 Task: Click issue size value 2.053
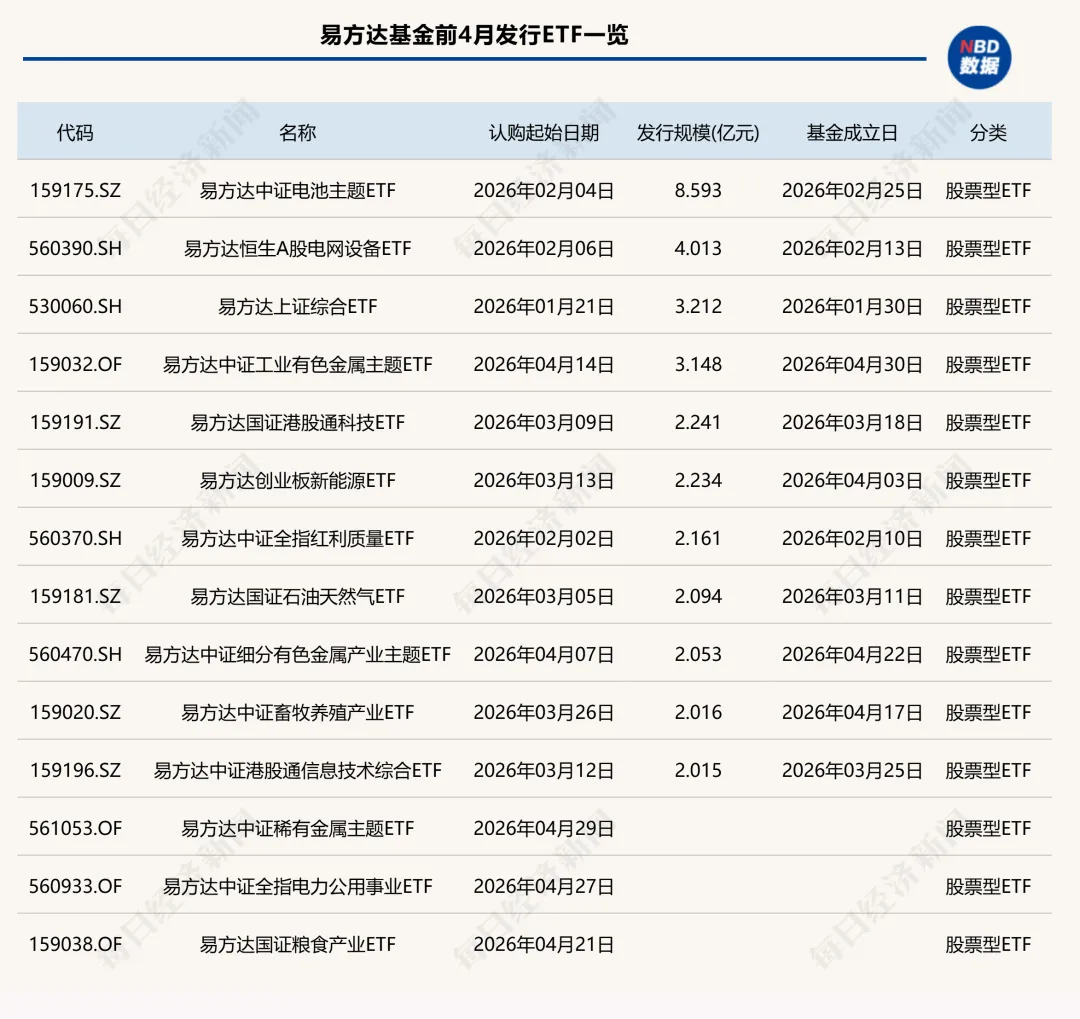click(698, 653)
